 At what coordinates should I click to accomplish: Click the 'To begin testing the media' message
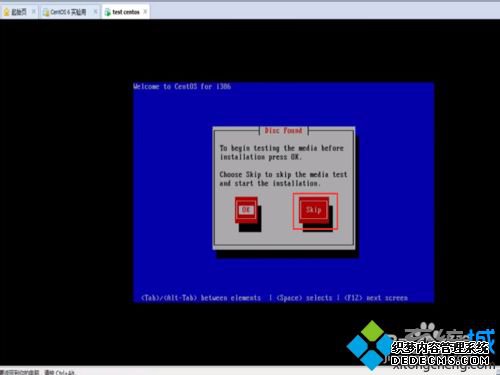tap(282, 152)
